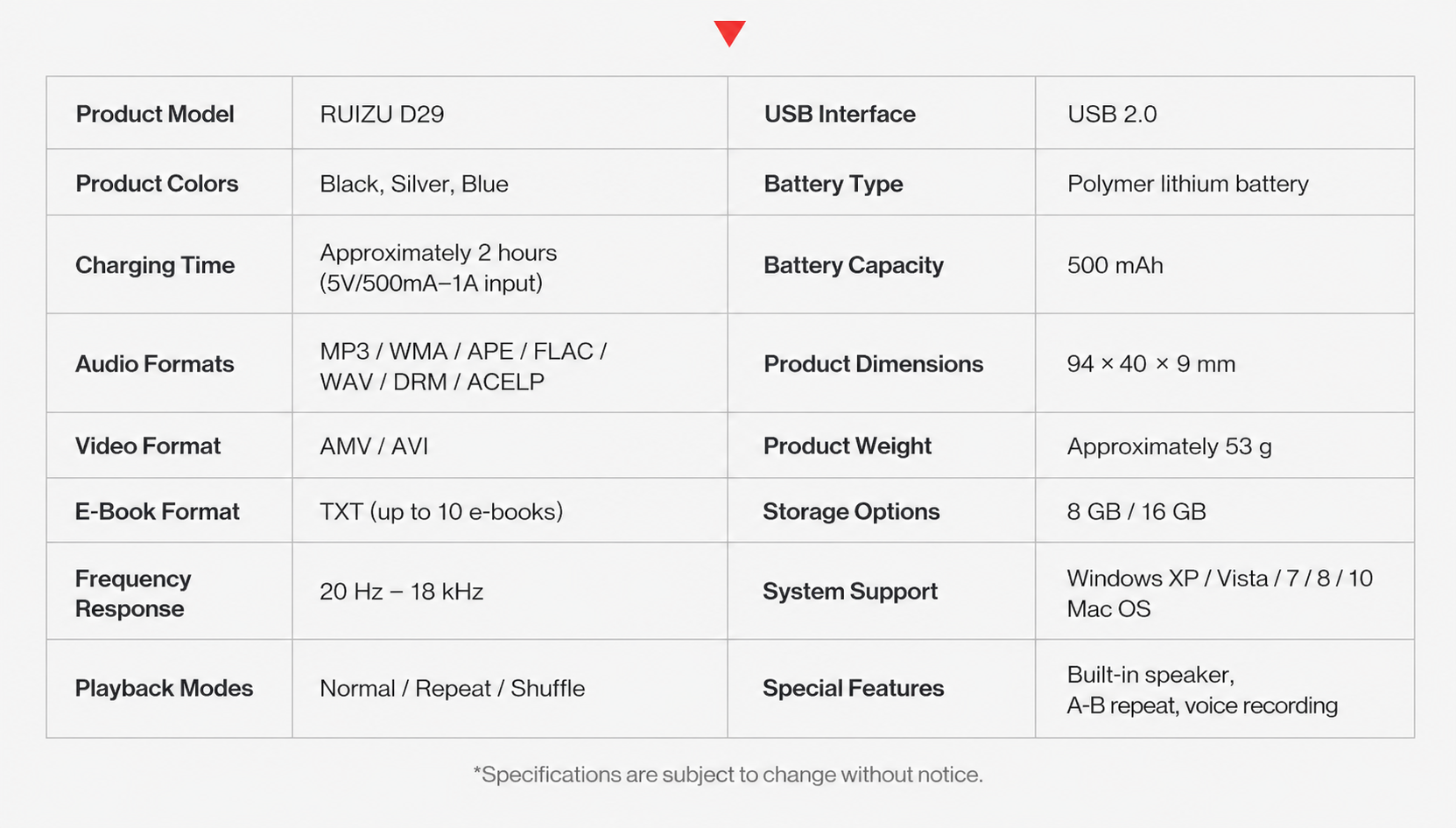Click the 20 Hz – 18 kHz value

pos(401,592)
